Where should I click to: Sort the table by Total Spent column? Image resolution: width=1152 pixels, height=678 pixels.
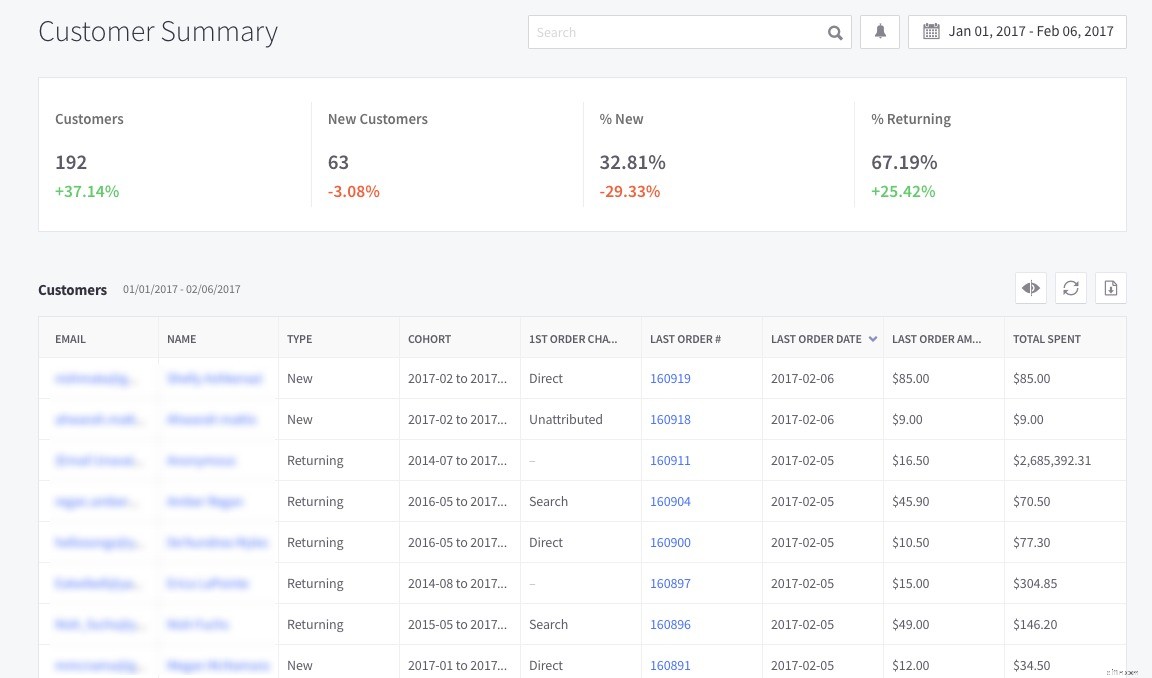coord(1046,338)
